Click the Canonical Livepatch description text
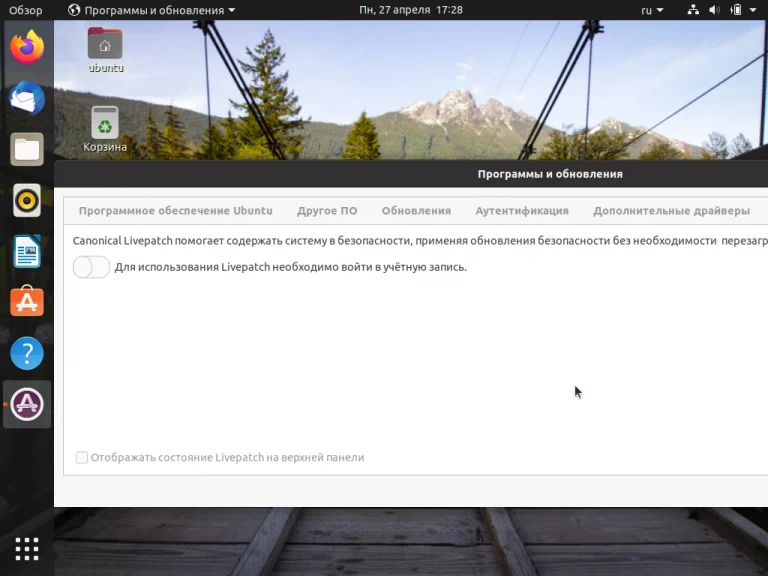The width and height of the screenshot is (768, 576). coord(420,240)
